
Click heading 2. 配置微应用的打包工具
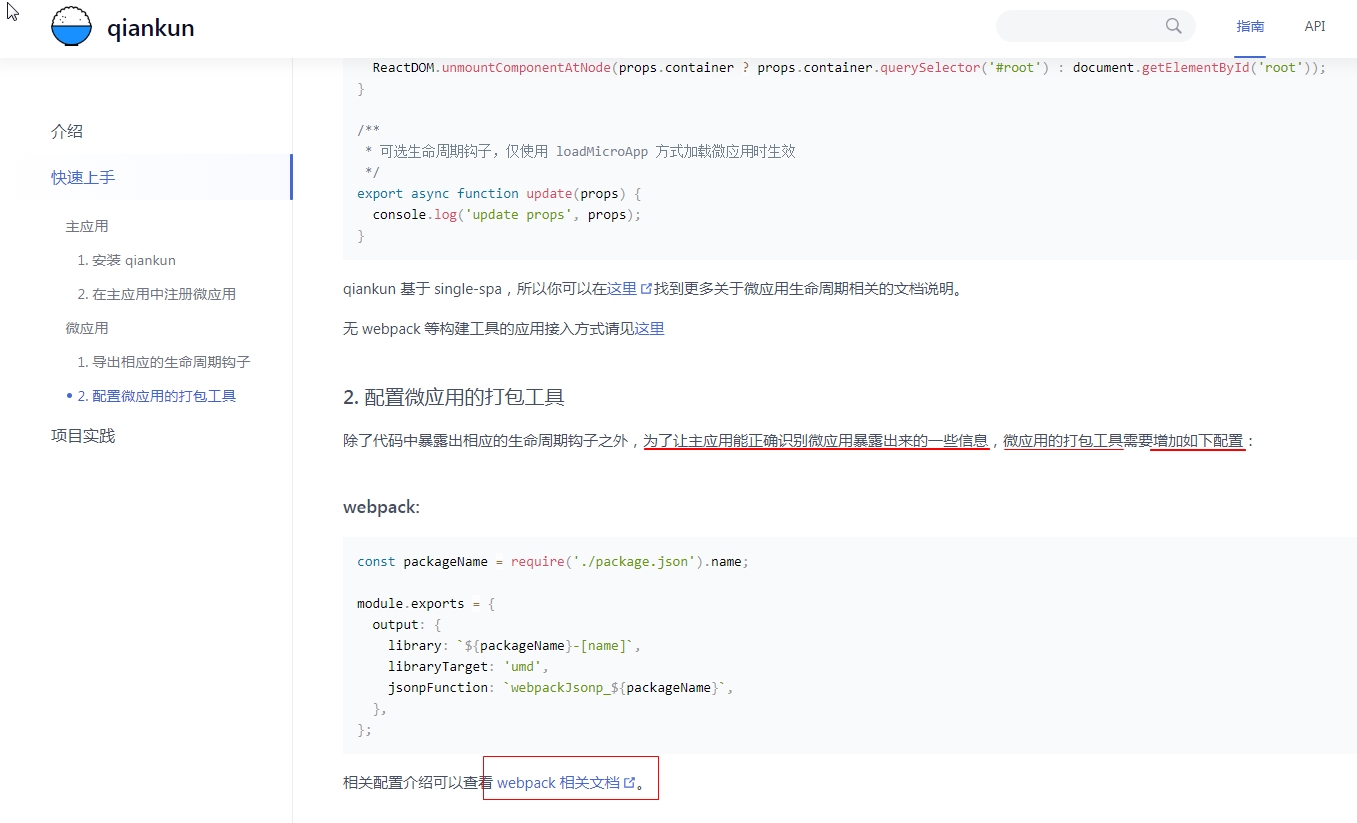click(454, 397)
